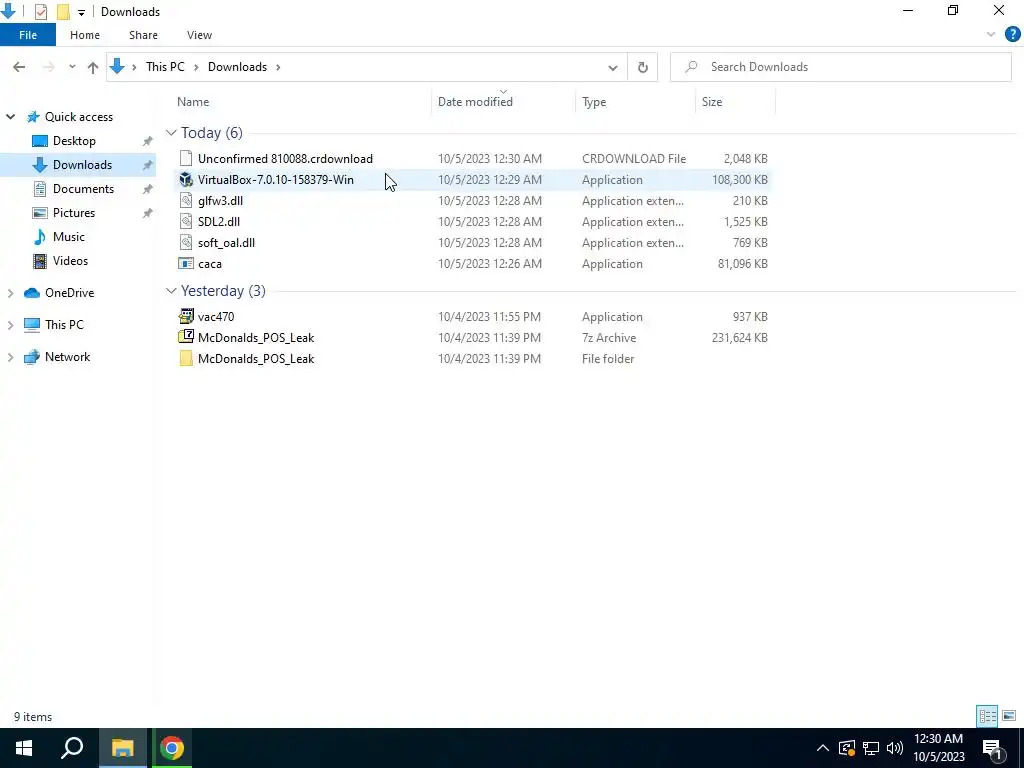This screenshot has height=768, width=1024.
Task: Click the Properties quick access toolbar icon
Action: tap(40, 11)
